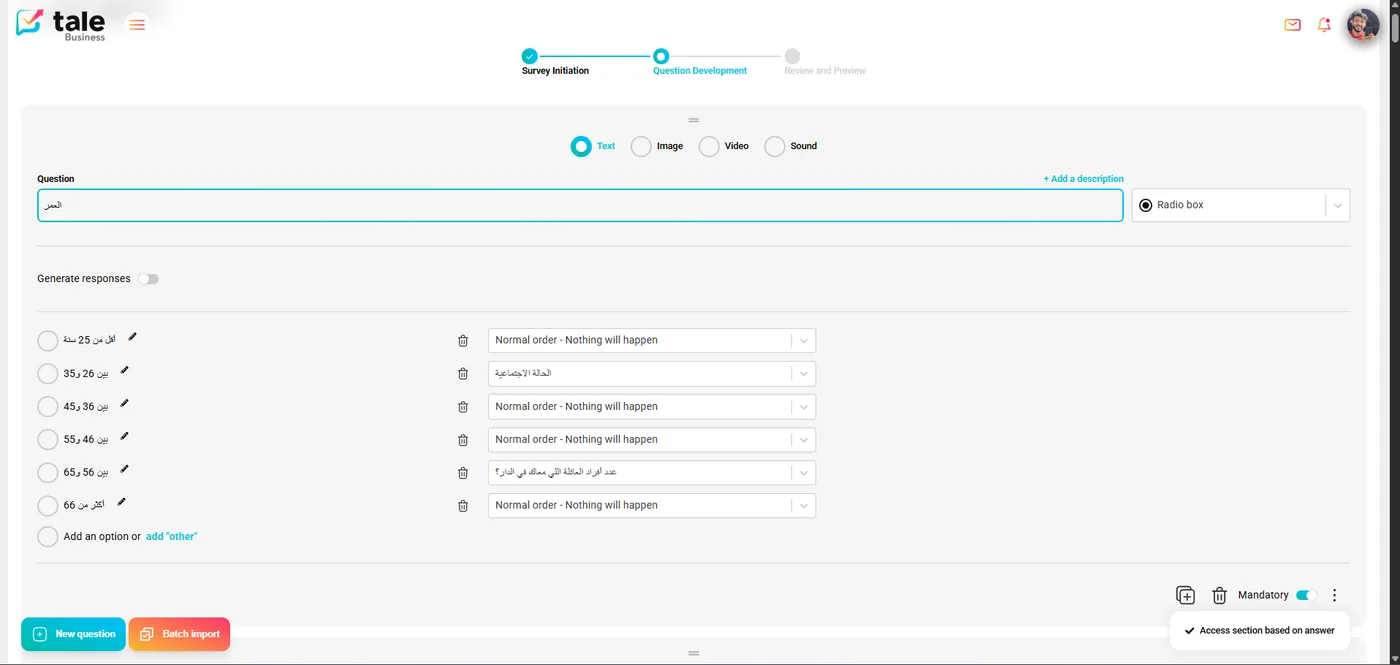This screenshot has height=665, width=1400.
Task: Open notifications via the bell icon
Action: [1323, 24]
